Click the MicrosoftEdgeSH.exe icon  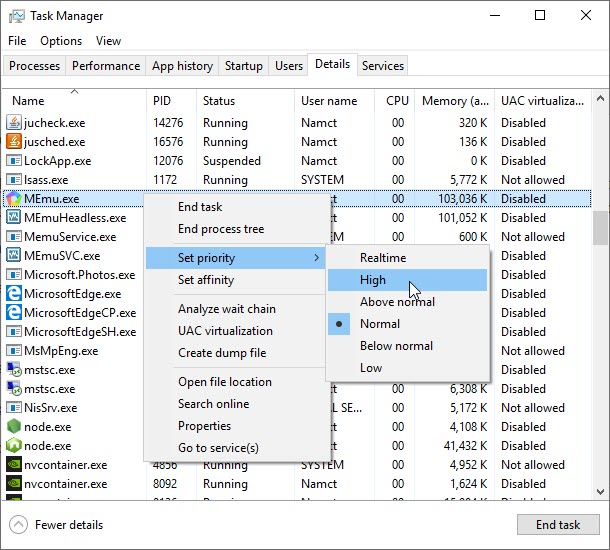pos(14,332)
